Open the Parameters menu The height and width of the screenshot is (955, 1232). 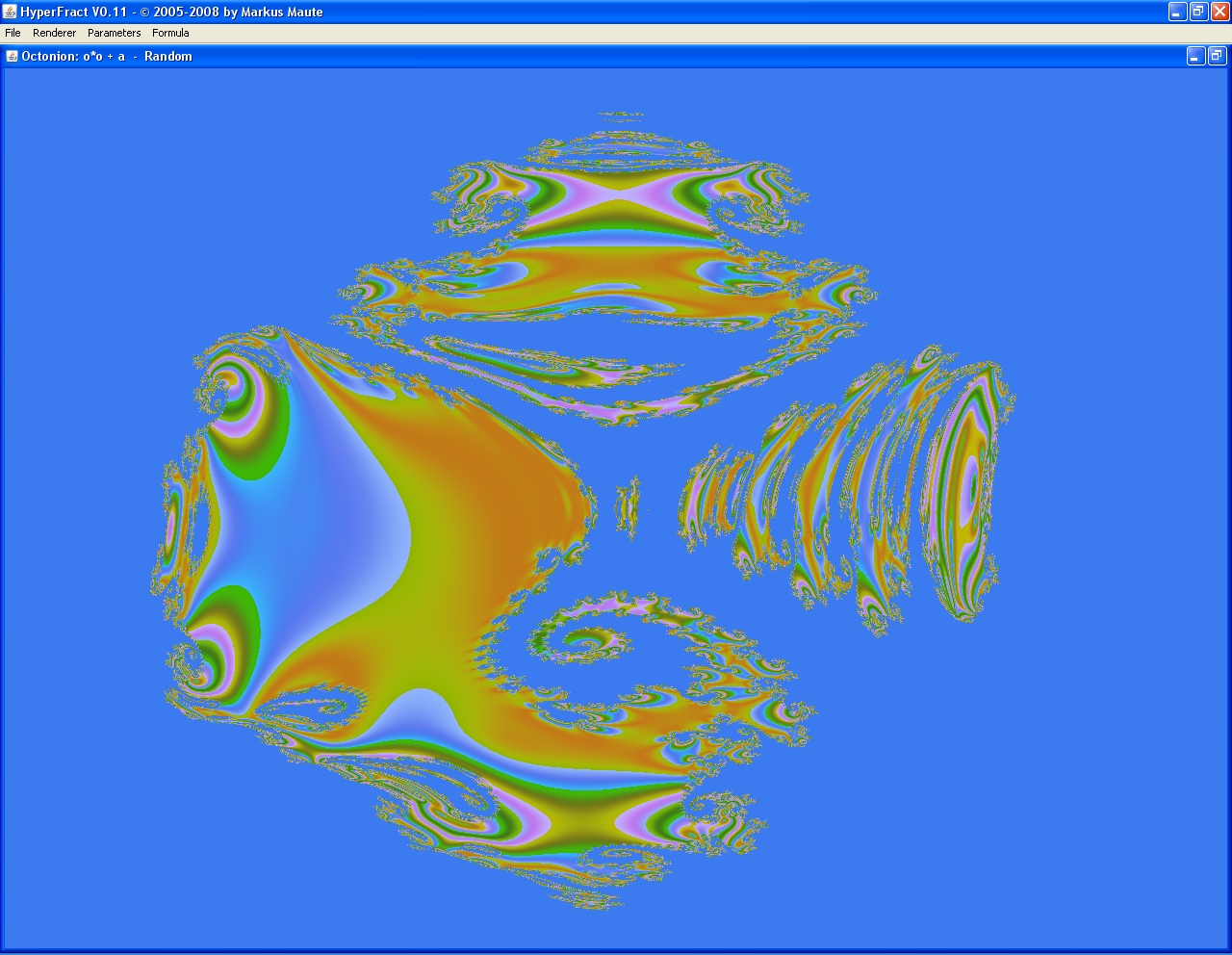coord(114,33)
